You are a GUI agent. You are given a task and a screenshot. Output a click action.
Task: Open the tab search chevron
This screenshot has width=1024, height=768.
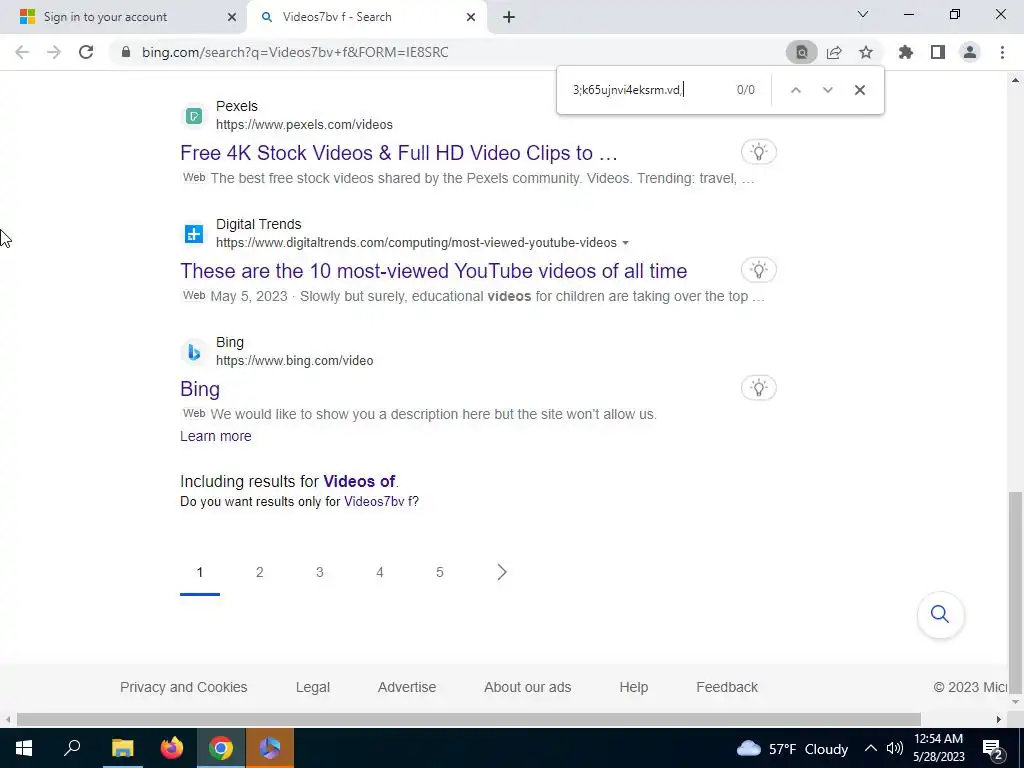click(x=863, y=14)
